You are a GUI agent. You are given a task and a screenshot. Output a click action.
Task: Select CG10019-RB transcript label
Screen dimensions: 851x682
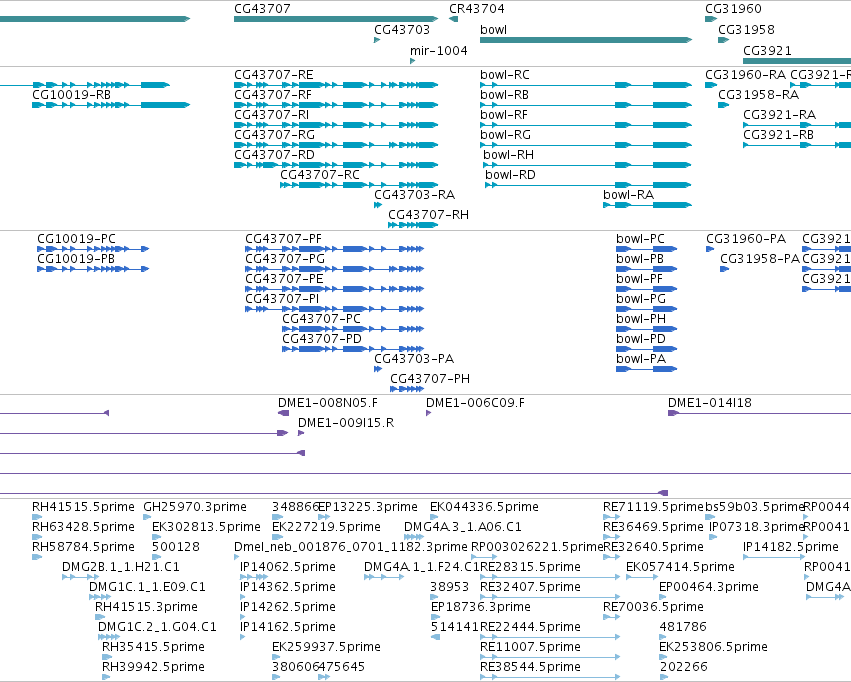pos(71,95)
